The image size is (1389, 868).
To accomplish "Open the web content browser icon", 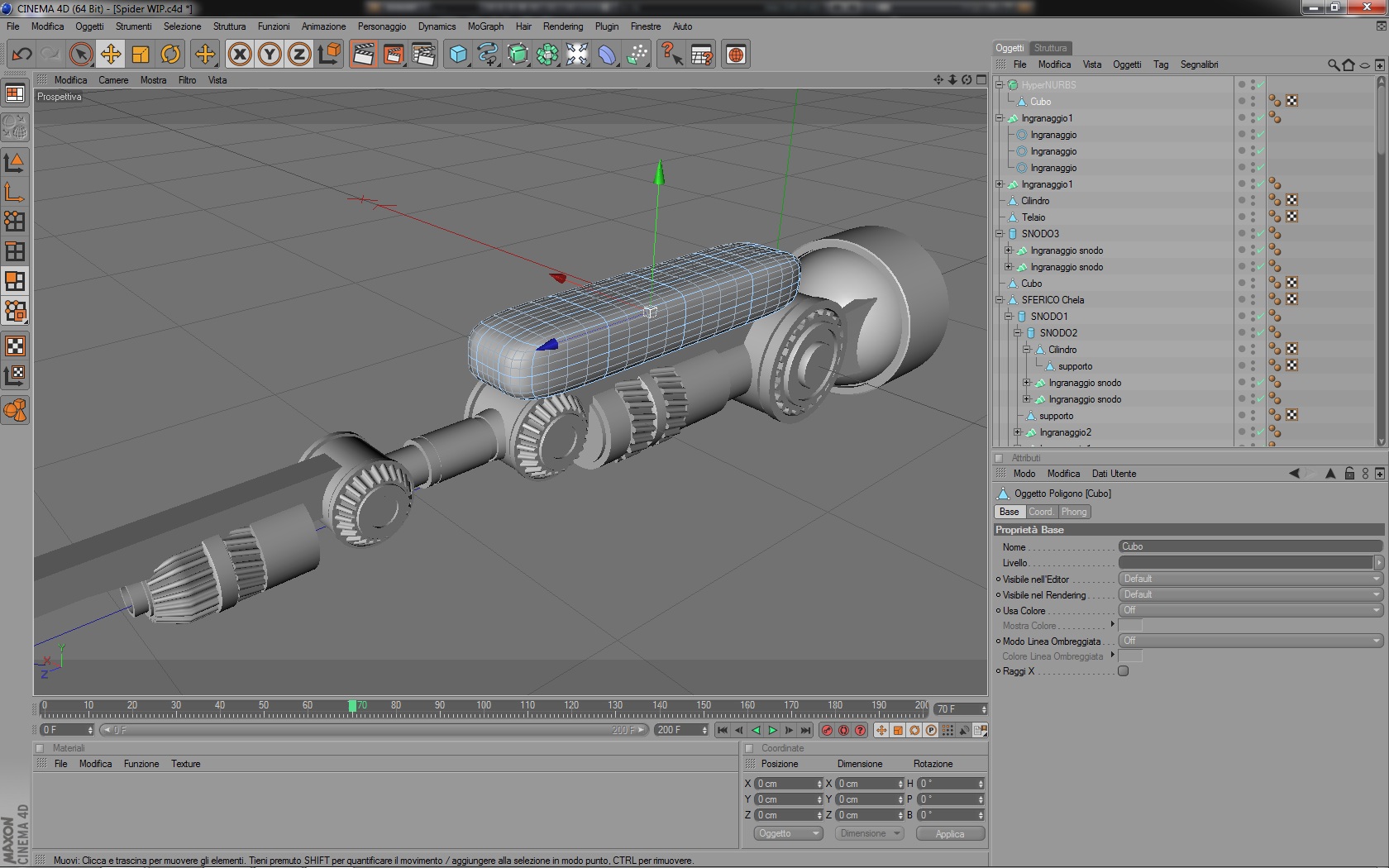I will (x=736, y=55).
